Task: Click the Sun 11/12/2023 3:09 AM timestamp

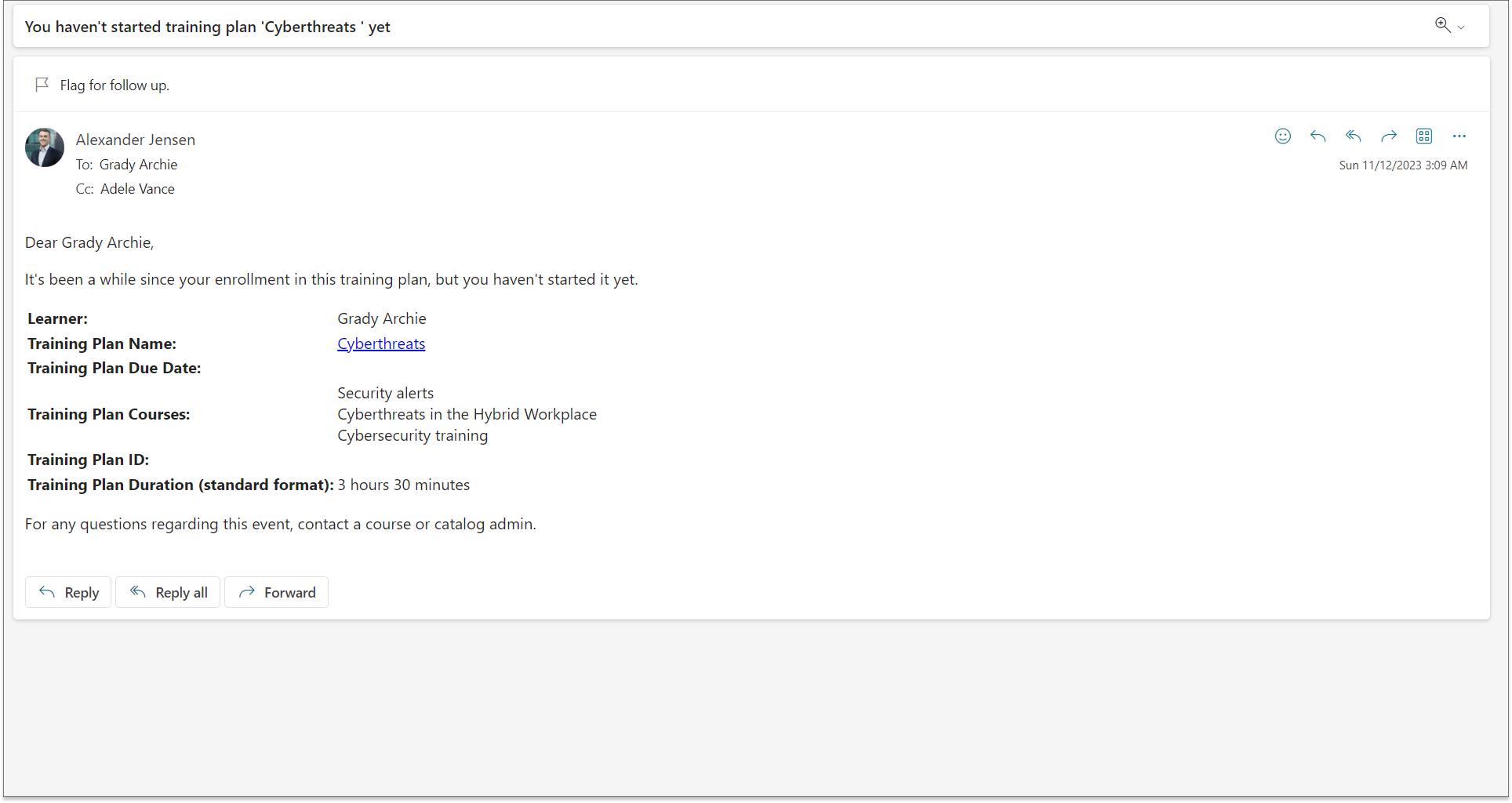Action: click(x=1403, y=165)
